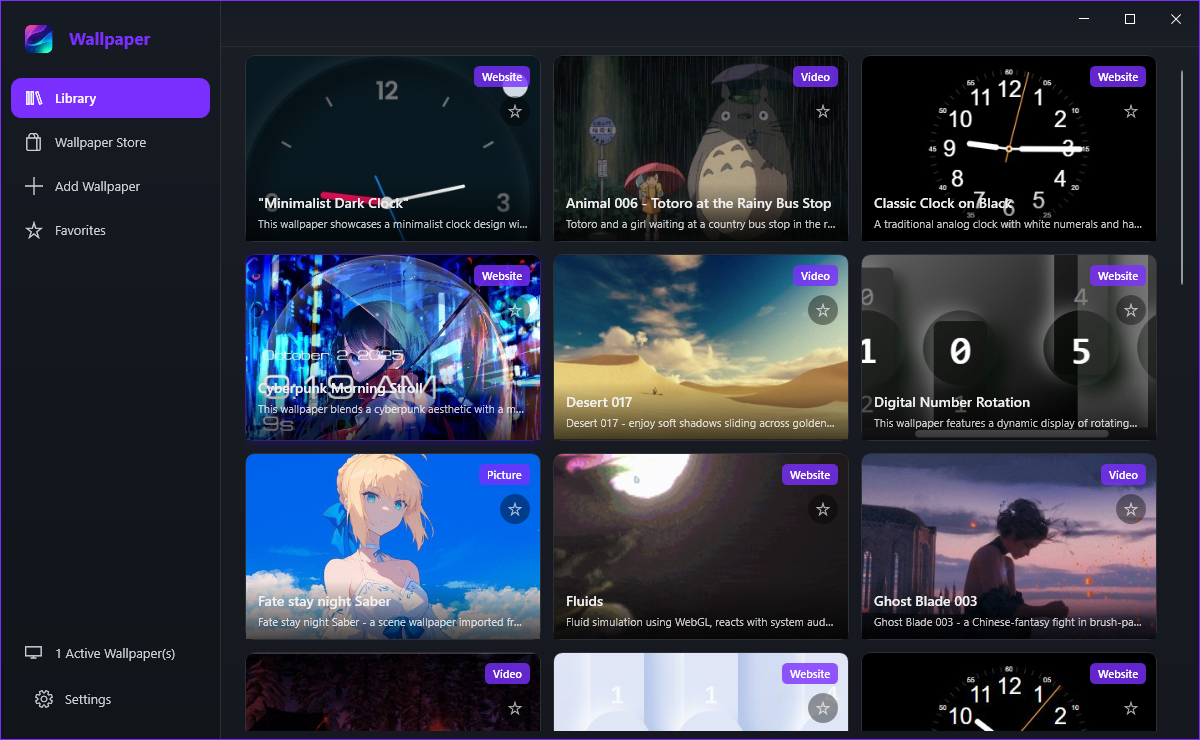Click the Video tag on bottom-left dark card
Viewport: 1200px width, 740px height.
508,674
